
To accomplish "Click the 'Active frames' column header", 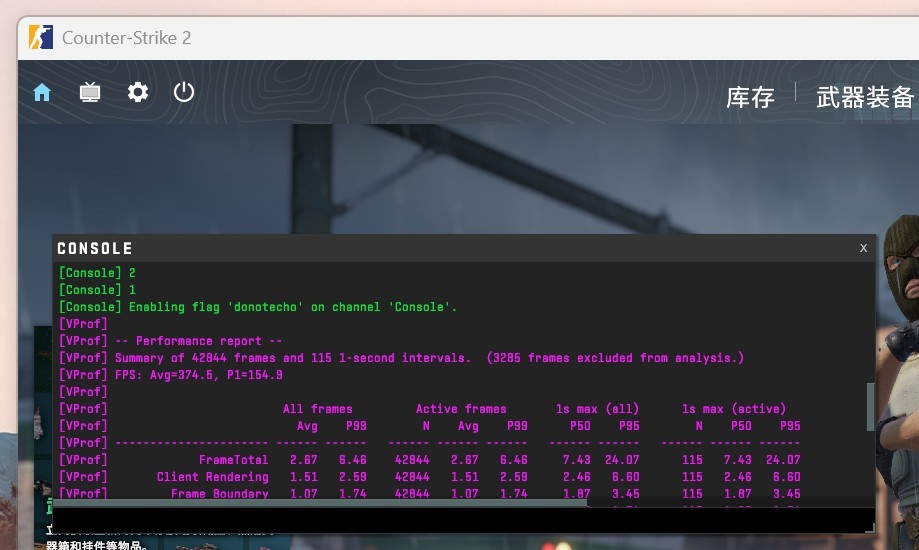I will (x=461, y=409).
